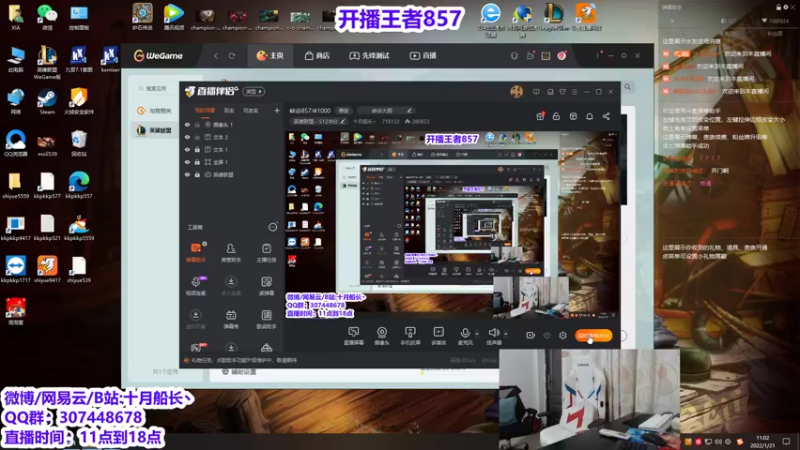The height and width of the screenshot is (450, 800).
Task: Toggle visibility of 摄像头 1 source
Action: [187, 124]
